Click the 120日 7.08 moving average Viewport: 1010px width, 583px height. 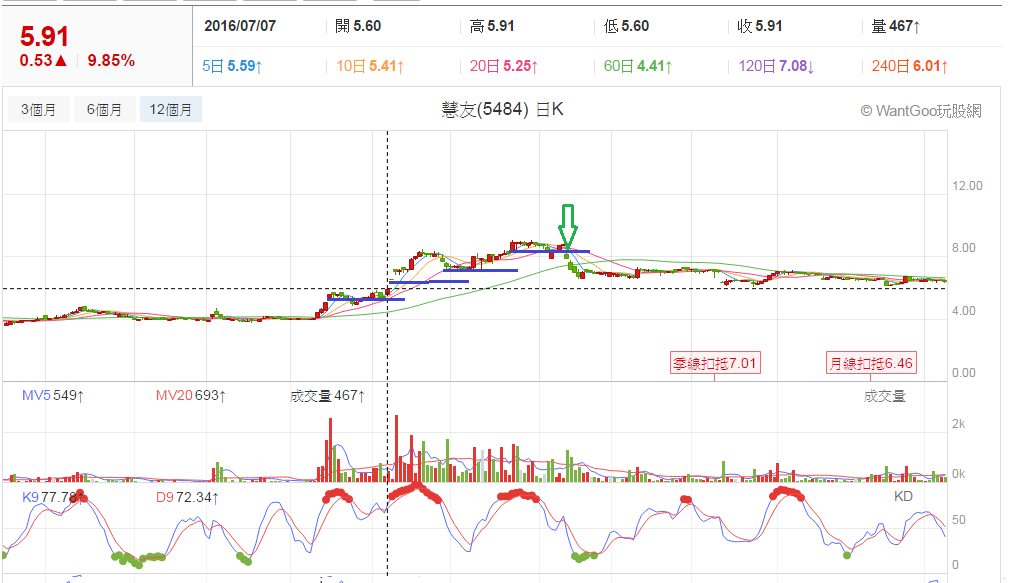coord(776,66)
